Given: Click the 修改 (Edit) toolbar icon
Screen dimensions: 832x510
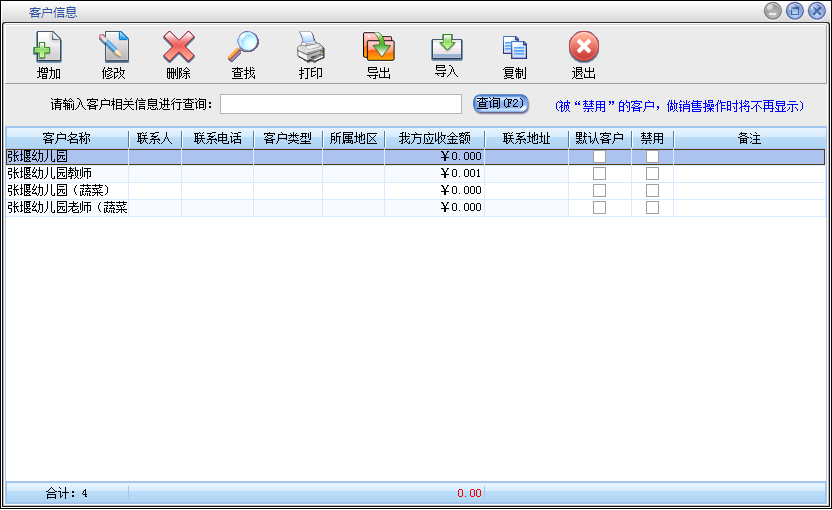Looking at the screenshot, I should (113, 48).
